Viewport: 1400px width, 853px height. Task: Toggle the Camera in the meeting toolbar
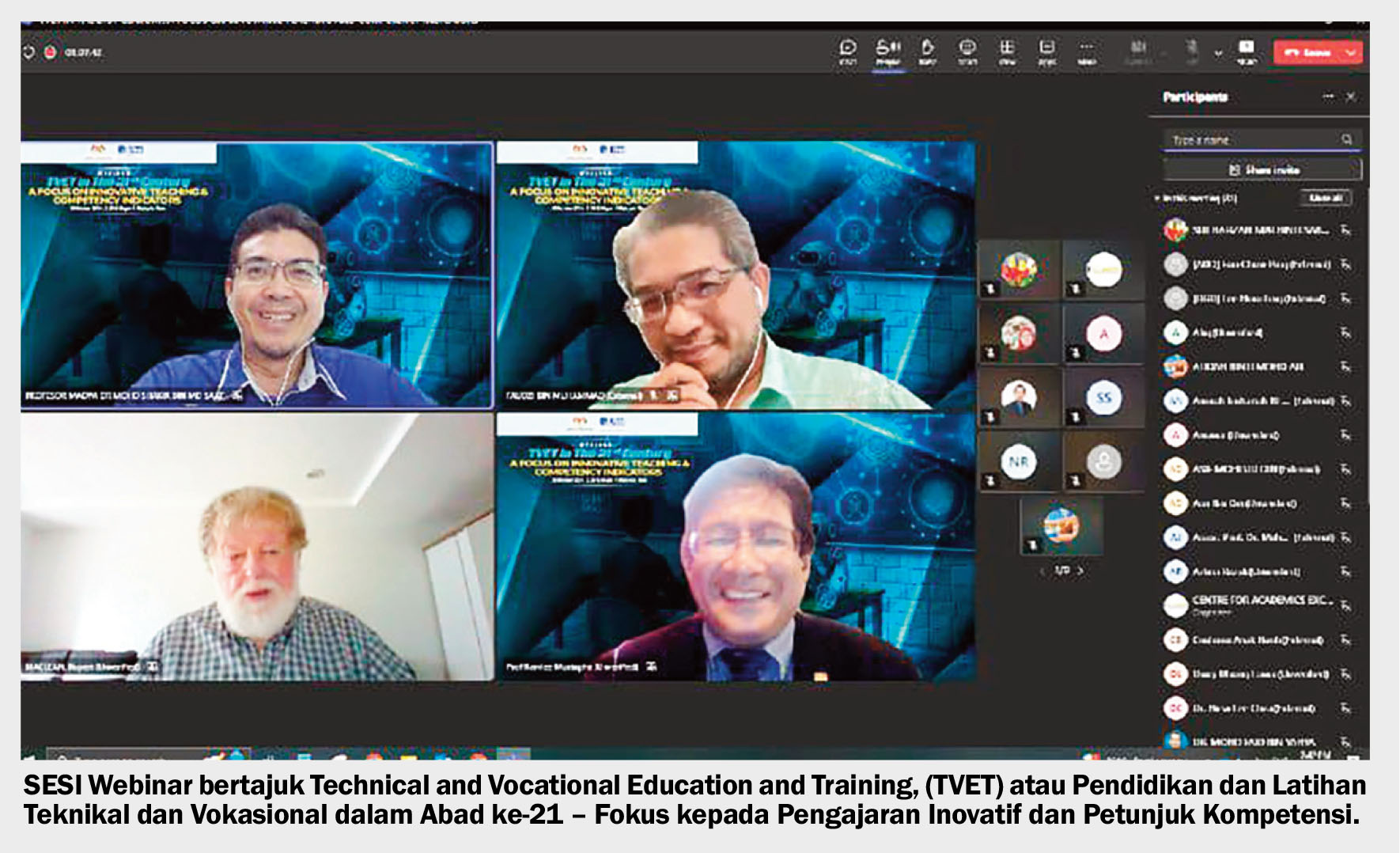coord(1138,51)
